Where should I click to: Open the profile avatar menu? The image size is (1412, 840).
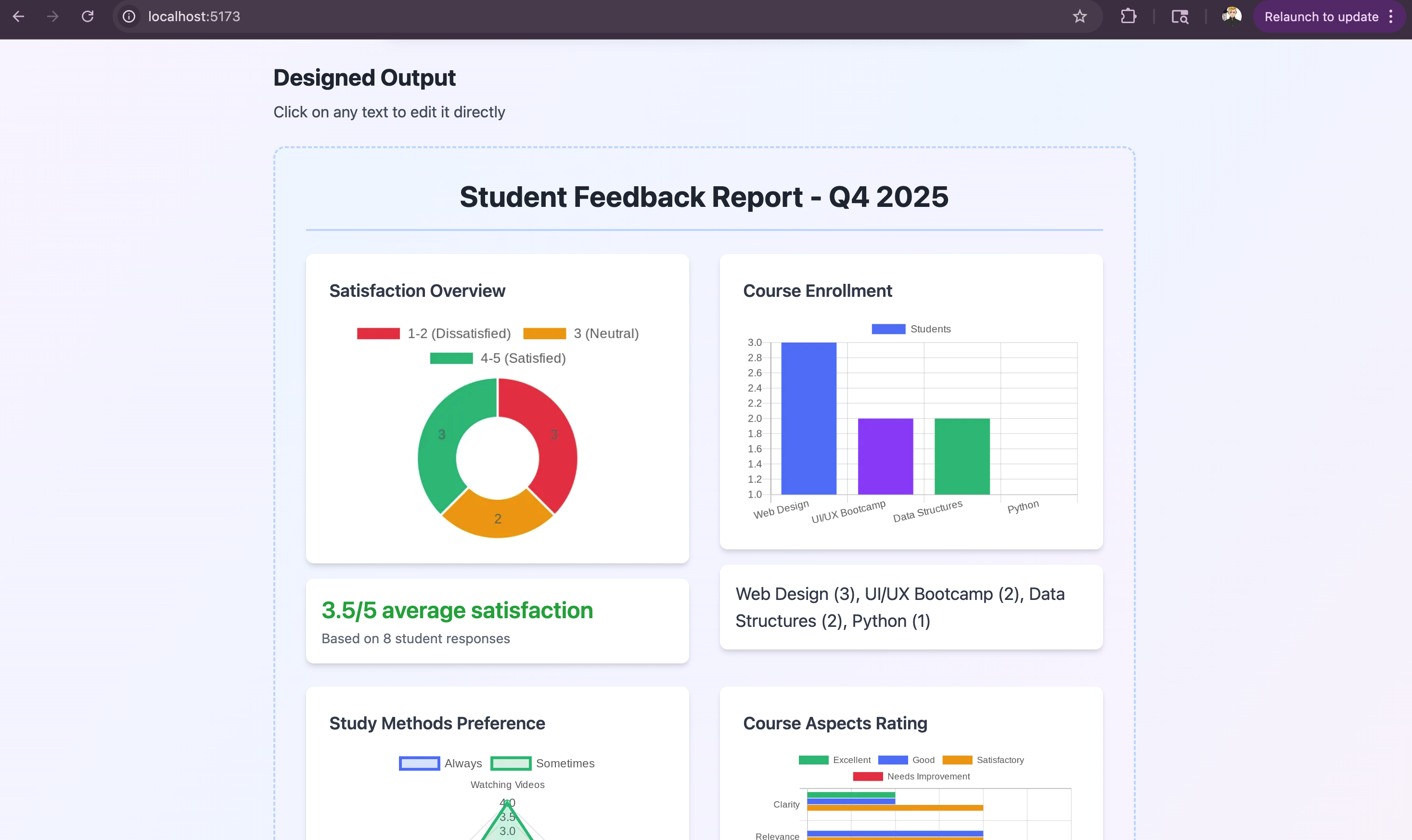coord(1232,16)
